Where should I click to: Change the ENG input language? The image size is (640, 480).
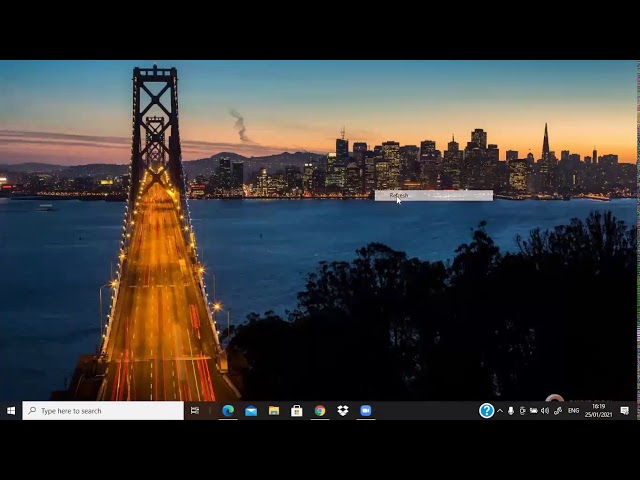pos(574,410)
